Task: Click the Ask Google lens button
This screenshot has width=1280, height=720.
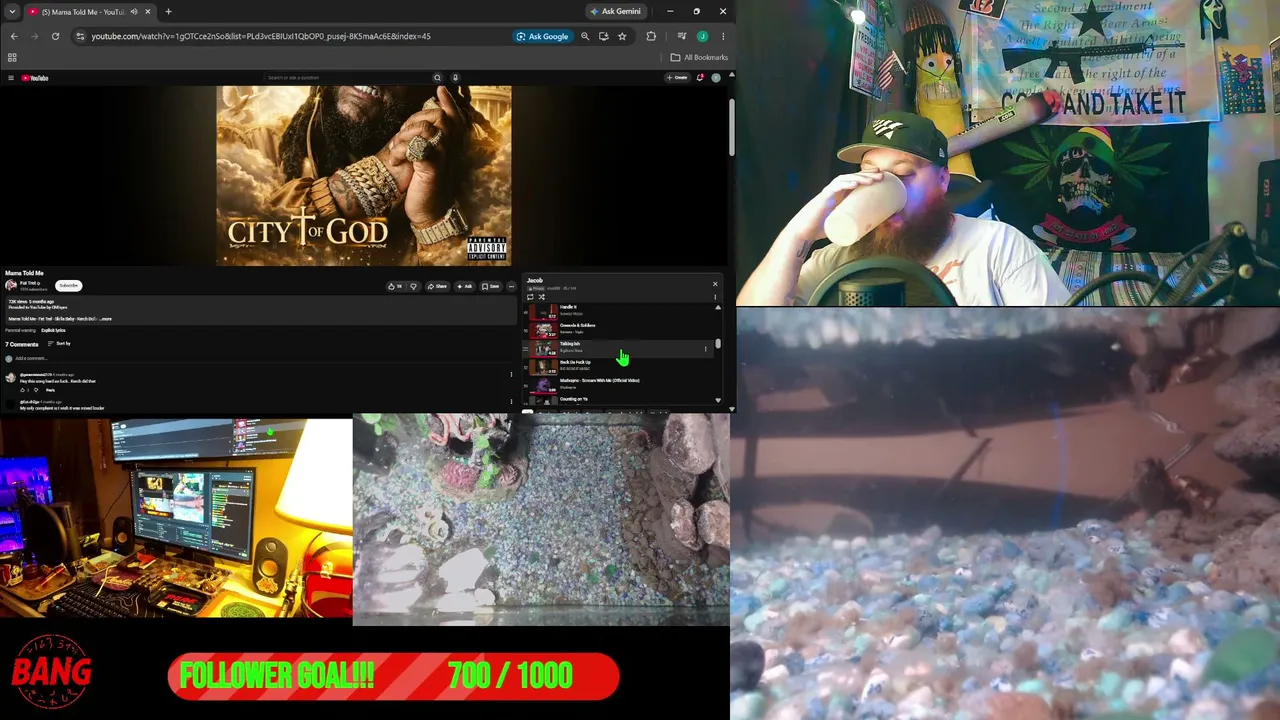Action: click(542, 36)
